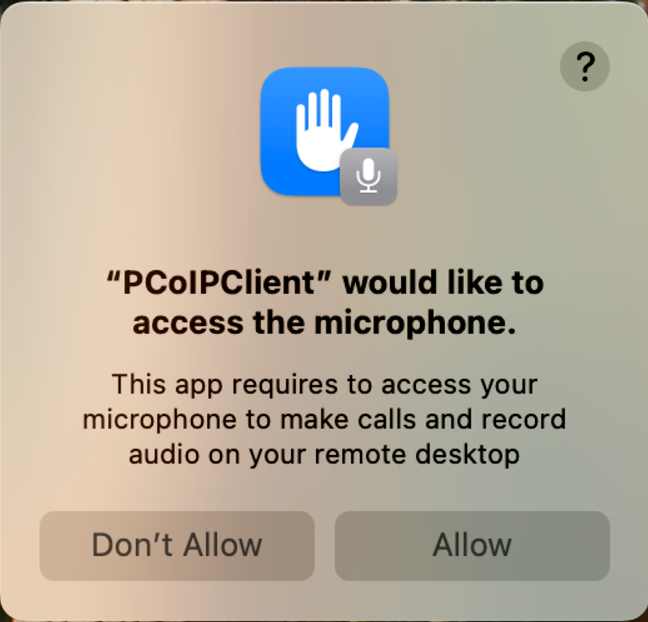Screen dimensions: 648x622
Task: Click the gray microphone badge icon
Action: (368, 176)
